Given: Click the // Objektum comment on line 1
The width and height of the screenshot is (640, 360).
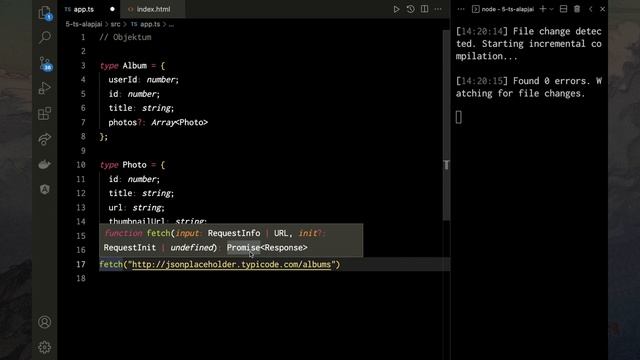Looking at the screenshot, I should click(x=125, y=37).
